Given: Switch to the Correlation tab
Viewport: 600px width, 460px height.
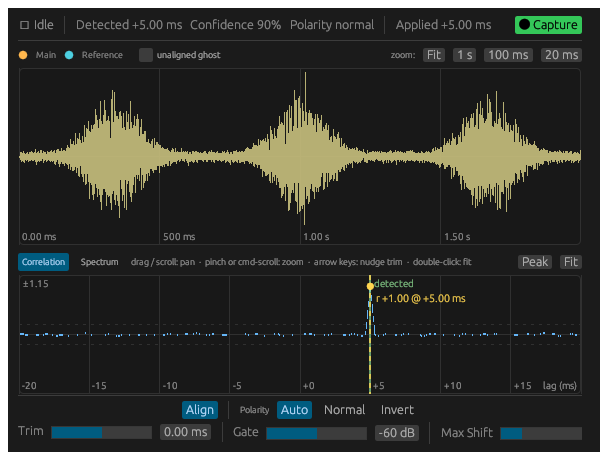Looking at the screenshot, I should pyautogui.click(x=43, y=262).
